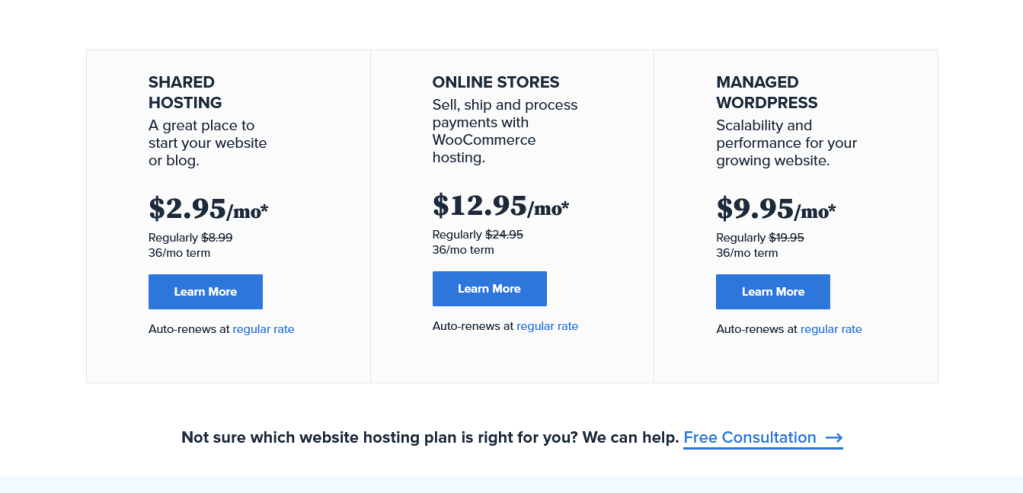This screenshot has width=1023, height=493.
Task: Select the Online Stores heading
Action: 496,82
